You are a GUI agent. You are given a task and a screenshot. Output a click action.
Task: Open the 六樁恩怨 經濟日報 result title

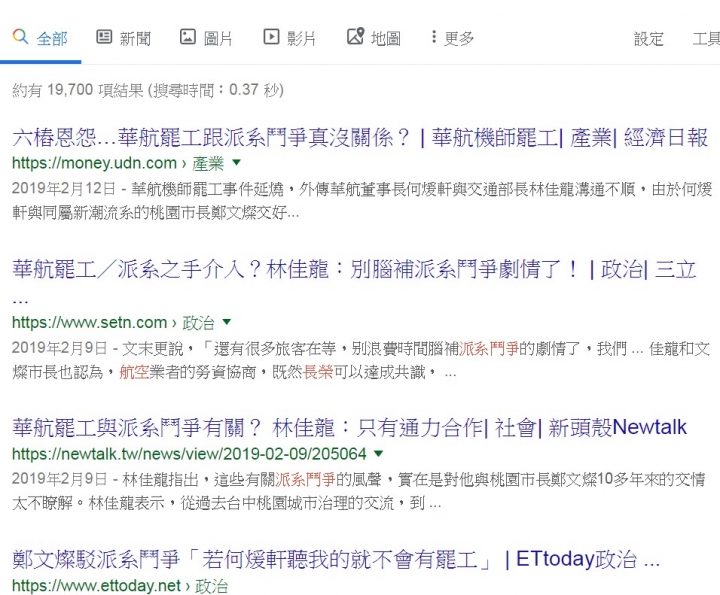click(360, 138)
